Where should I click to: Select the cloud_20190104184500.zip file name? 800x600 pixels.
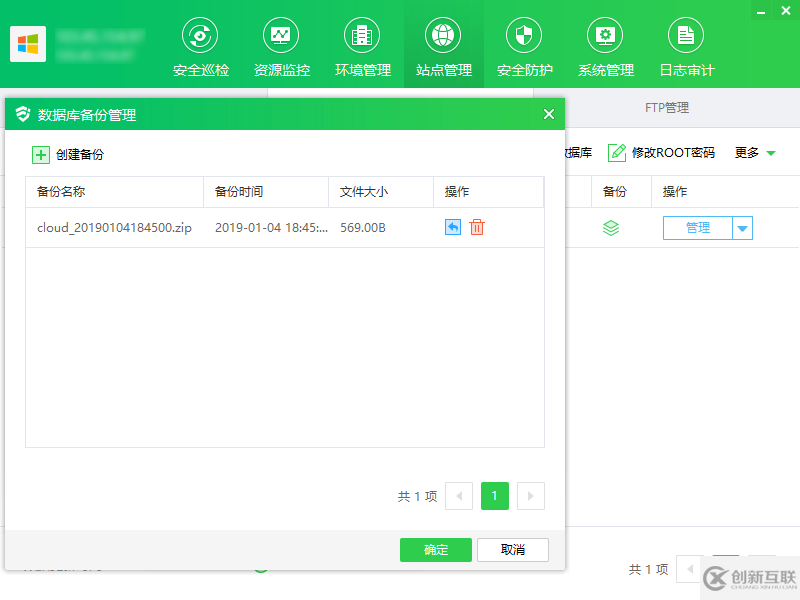click(x=114, y=228)
